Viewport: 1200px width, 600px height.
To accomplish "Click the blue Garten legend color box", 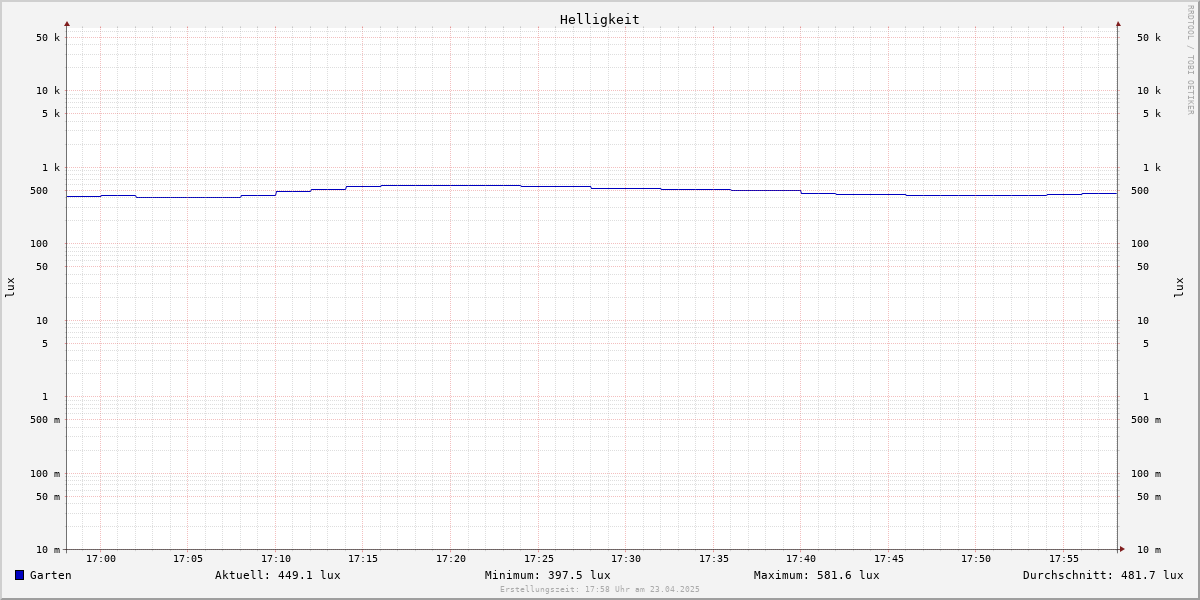I will [x=19, y=575].
